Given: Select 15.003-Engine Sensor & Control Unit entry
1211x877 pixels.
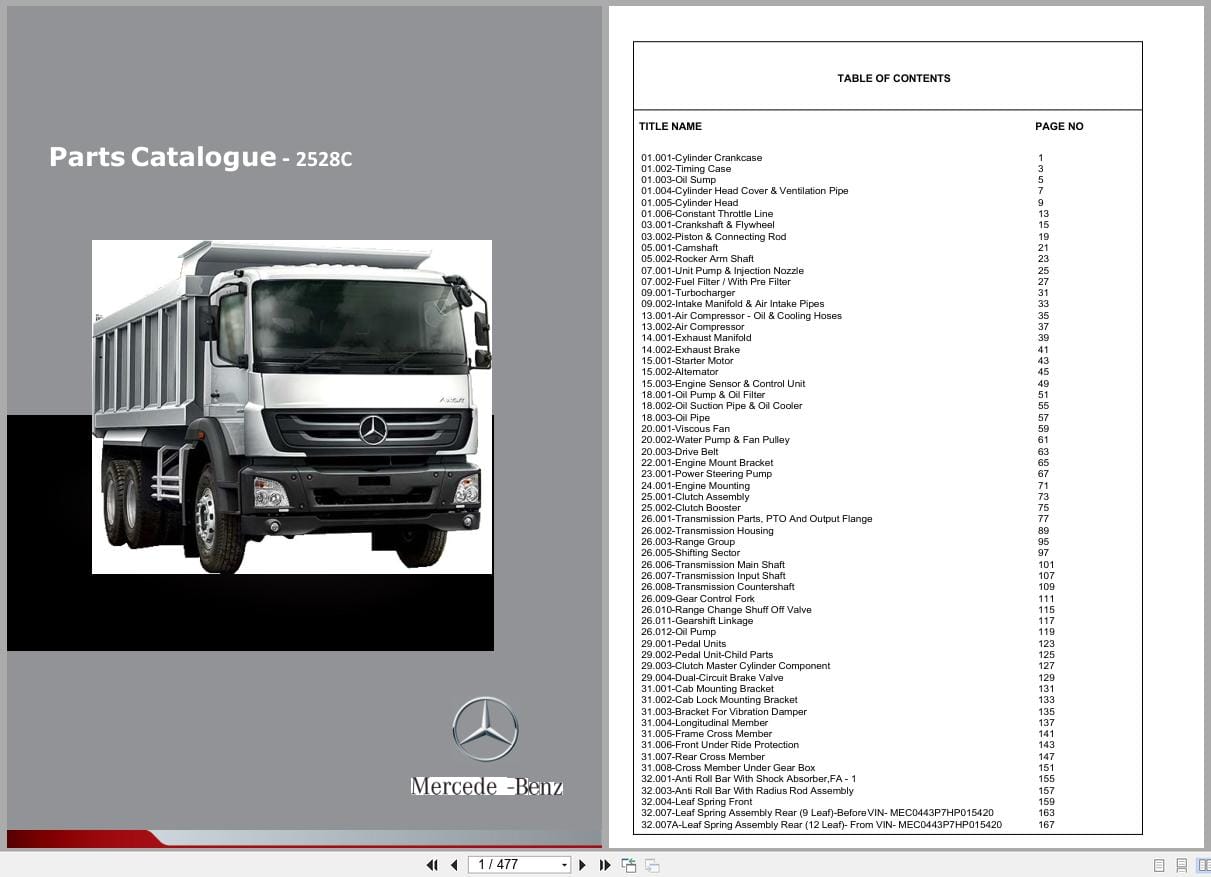Looking at the screenshot, I should click(x=723, y=384).
